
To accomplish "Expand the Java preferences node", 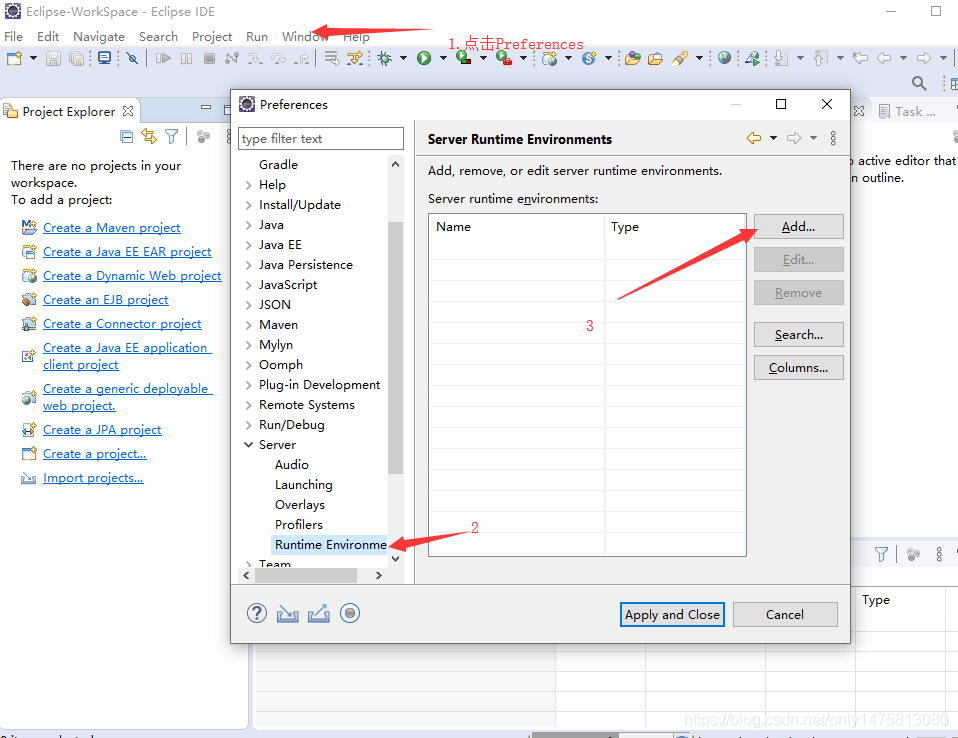I will tap(249, 225).
